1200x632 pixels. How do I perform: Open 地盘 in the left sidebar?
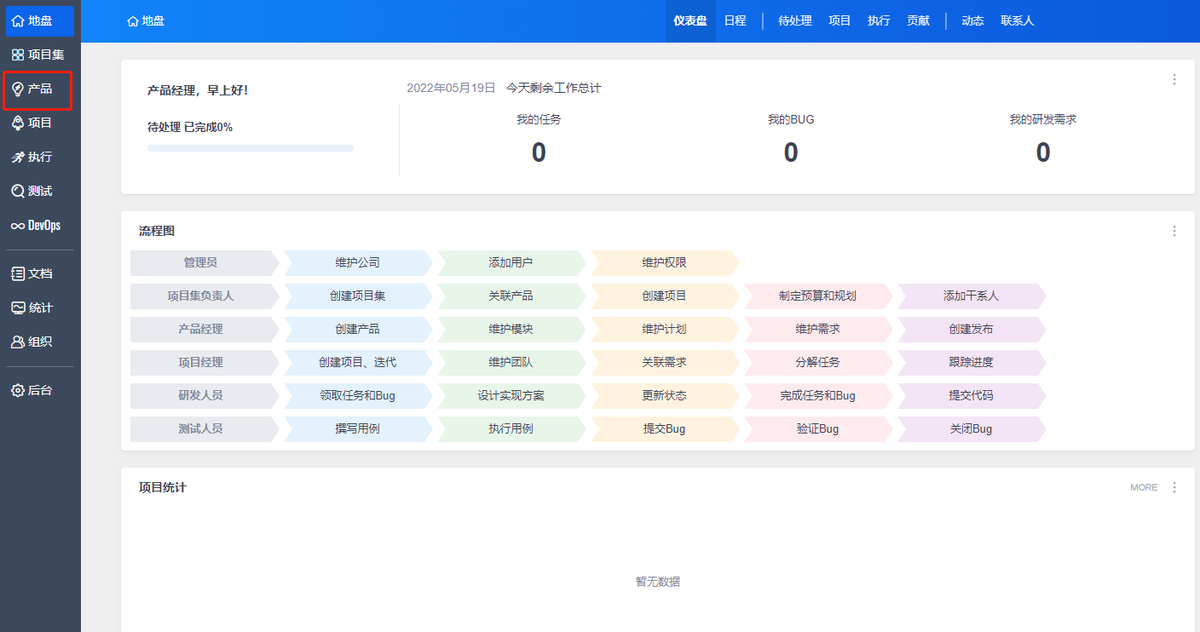tap(40, 20)
